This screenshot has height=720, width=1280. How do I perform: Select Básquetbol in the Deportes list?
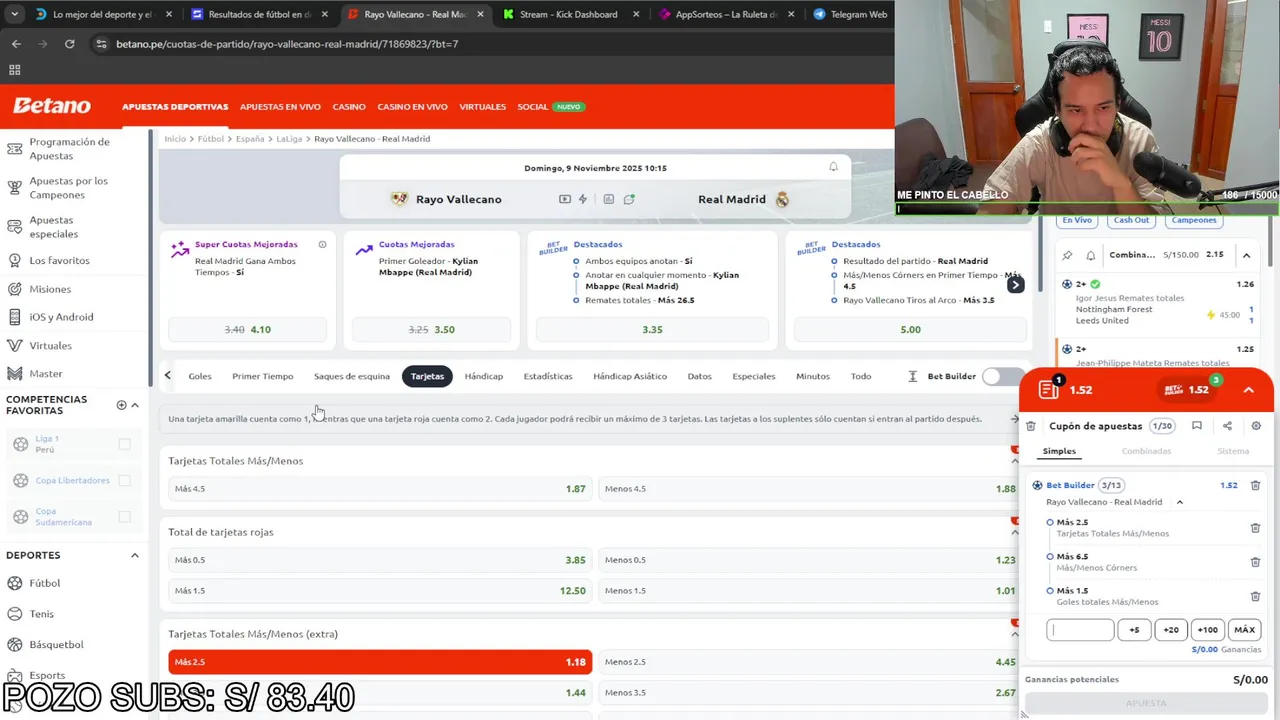pos(56,645)
